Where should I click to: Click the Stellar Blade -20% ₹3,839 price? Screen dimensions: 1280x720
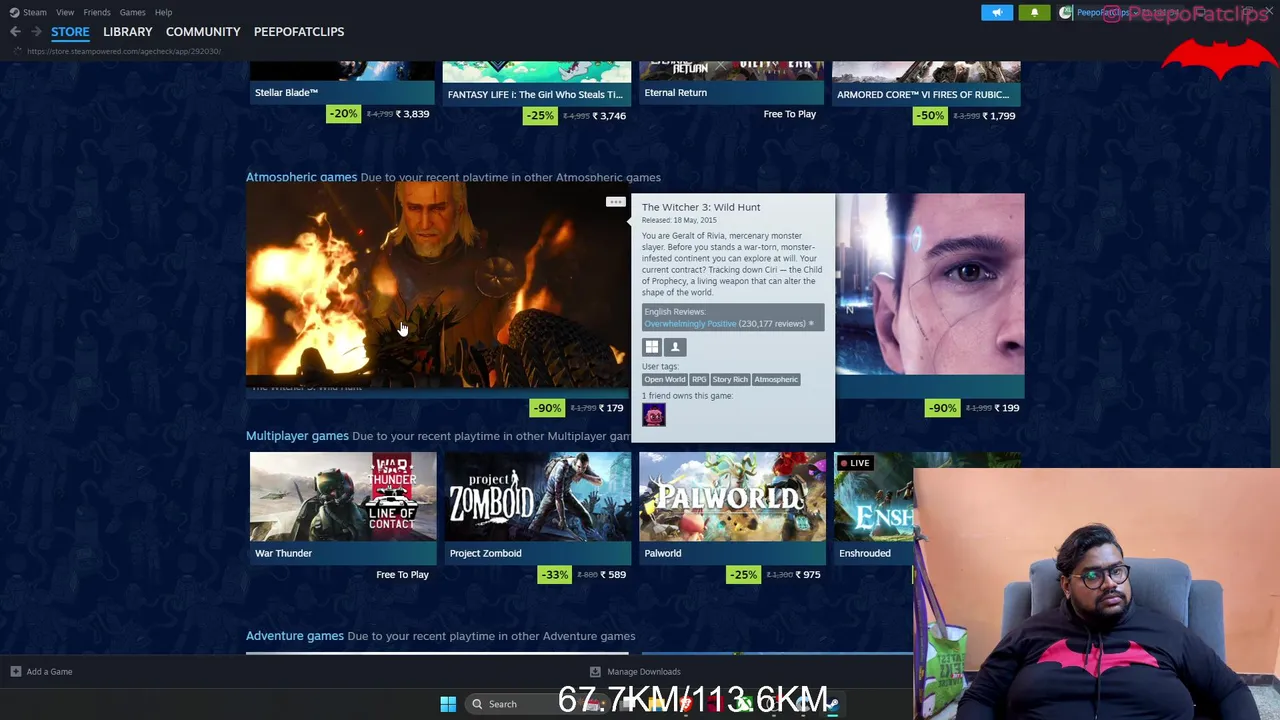point(379,114)
